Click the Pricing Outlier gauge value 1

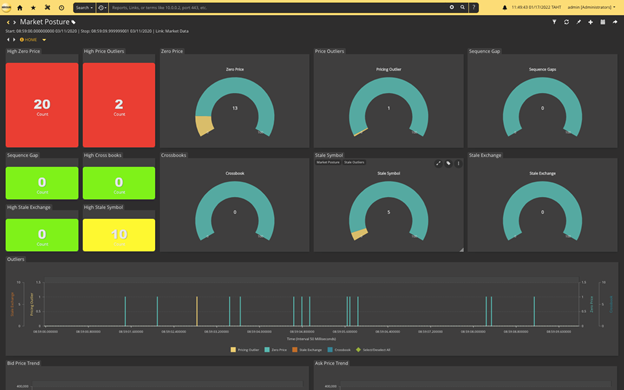click(x=389, y=108)
